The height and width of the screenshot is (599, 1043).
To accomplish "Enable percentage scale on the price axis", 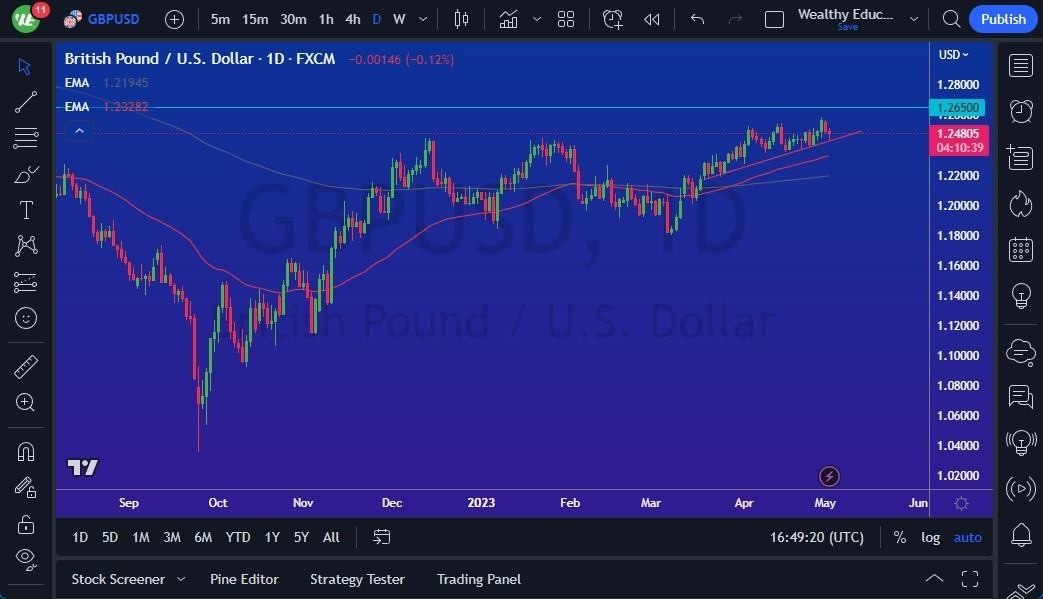I will 899,537.
